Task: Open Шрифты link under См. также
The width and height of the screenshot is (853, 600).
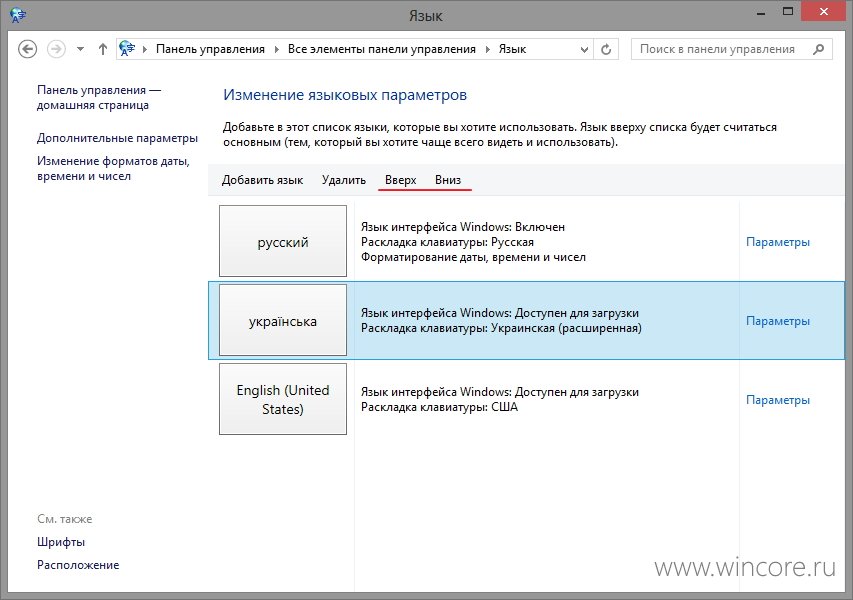Action: pos(61,542)
